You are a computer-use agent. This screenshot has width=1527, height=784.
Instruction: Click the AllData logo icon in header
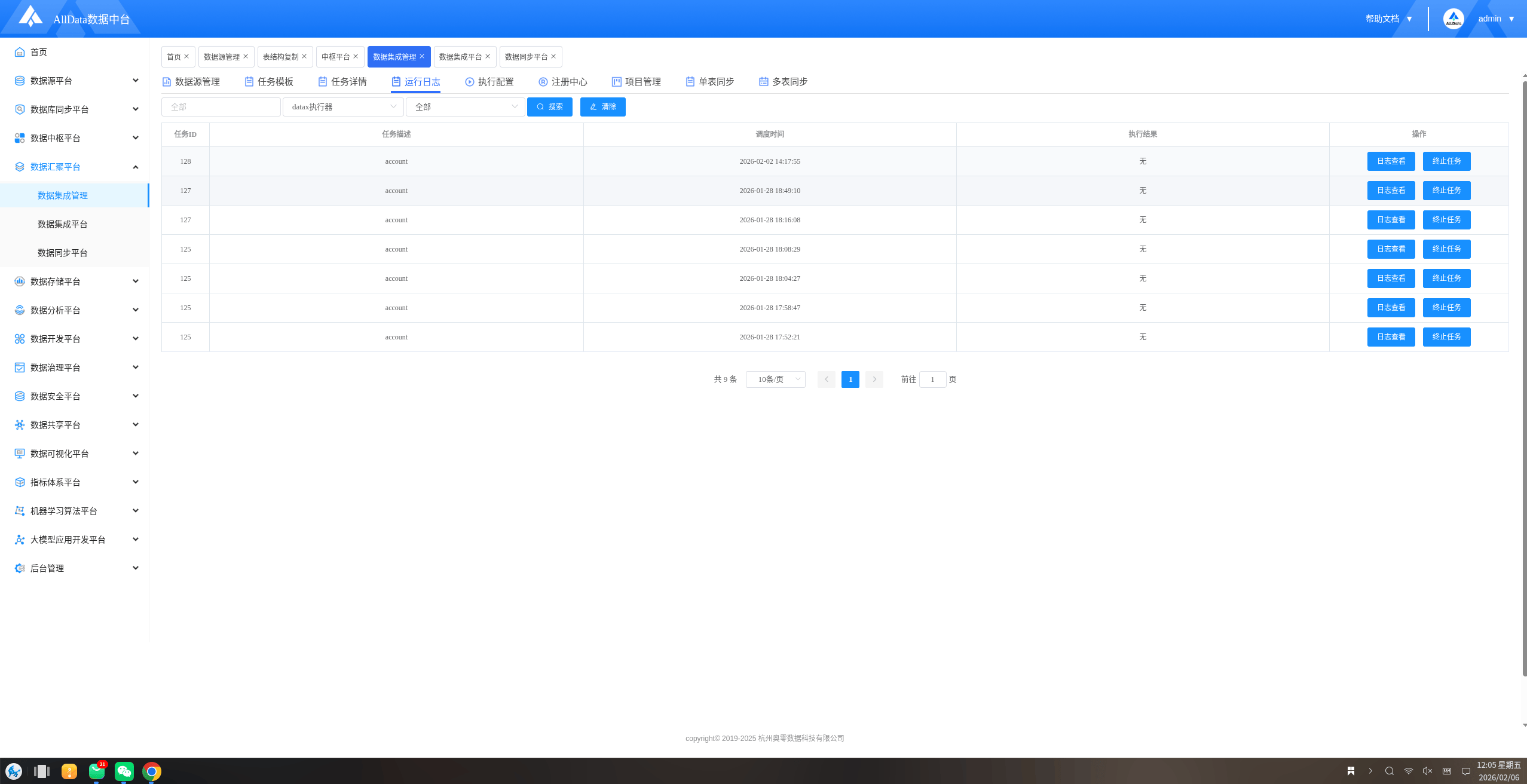coord(30,17)
